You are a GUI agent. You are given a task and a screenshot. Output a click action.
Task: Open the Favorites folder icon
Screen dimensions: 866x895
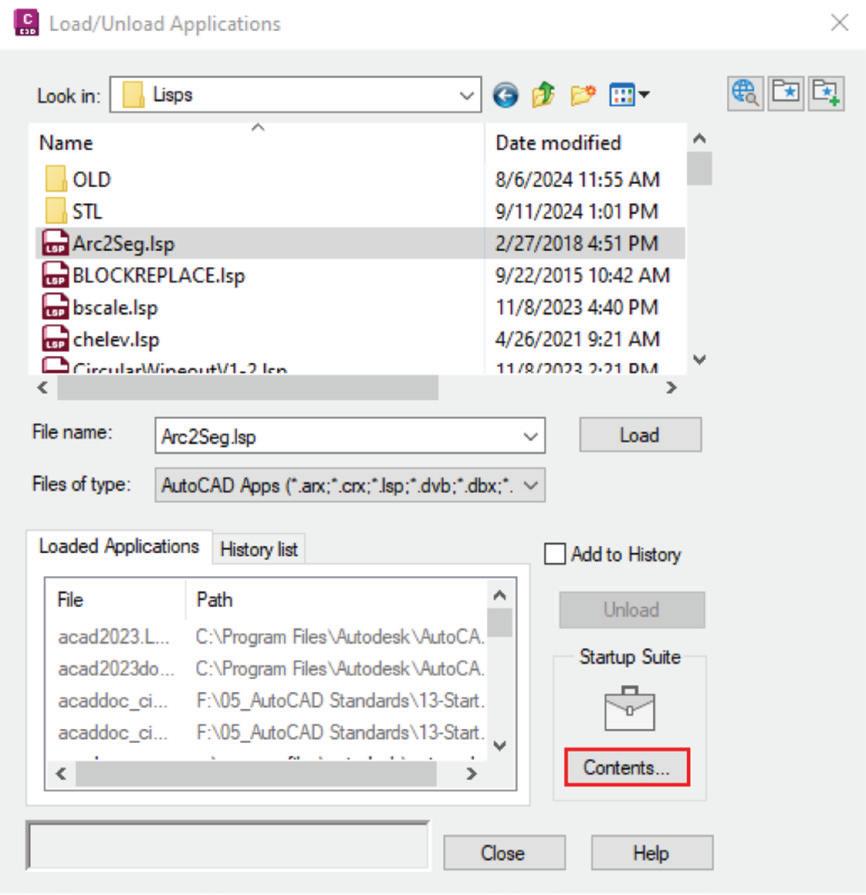click(x=786, y=93)
